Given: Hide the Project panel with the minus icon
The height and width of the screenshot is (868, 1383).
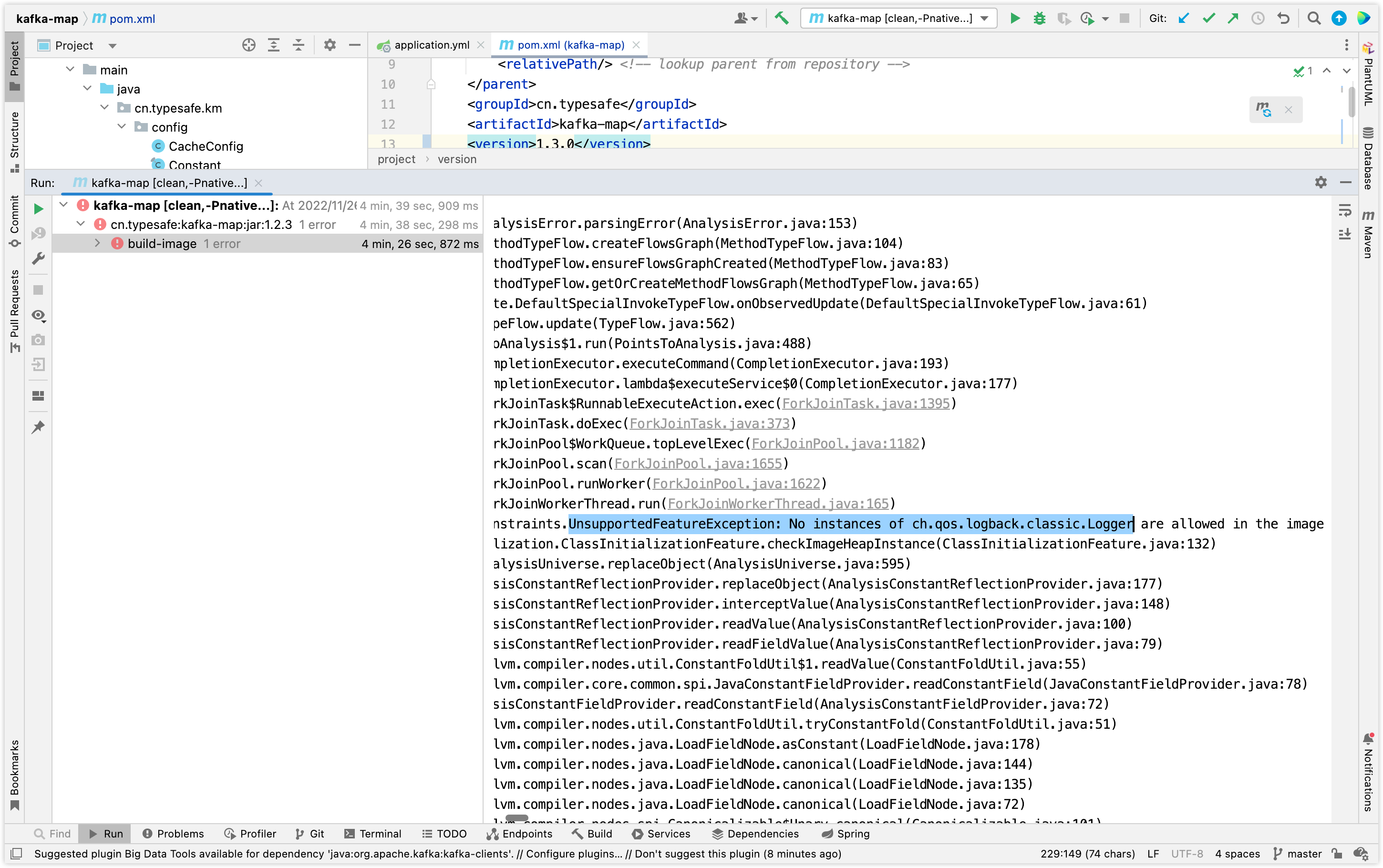Looking at the screenshot, I should point(355,45).
